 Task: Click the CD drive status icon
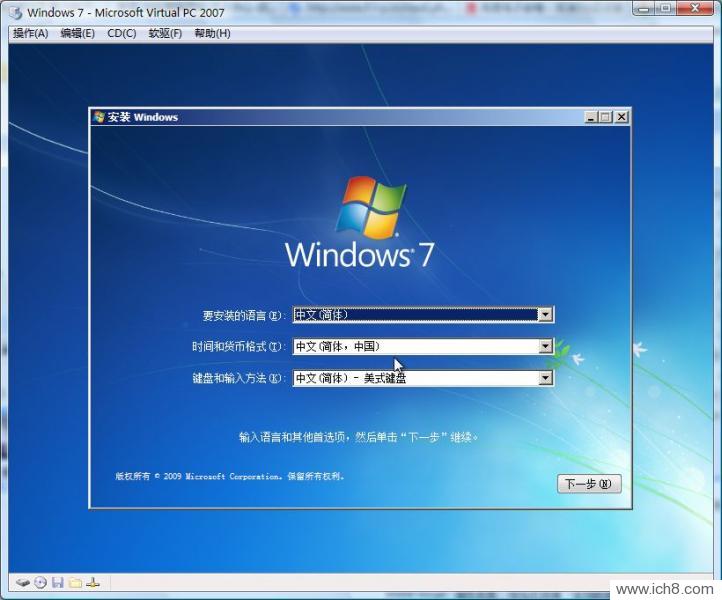click(41, 582)
